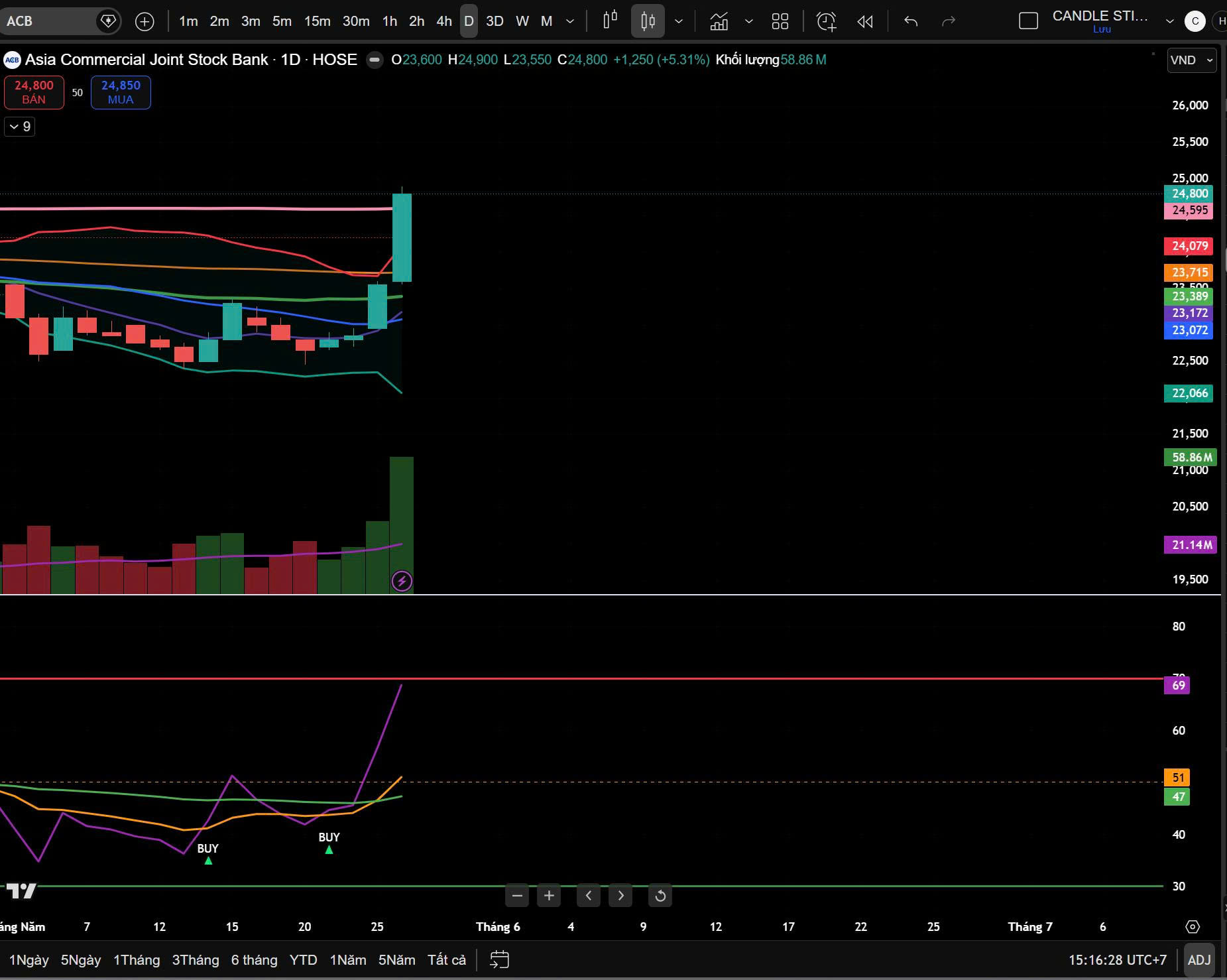Select the YTD date range

[304, 959]
